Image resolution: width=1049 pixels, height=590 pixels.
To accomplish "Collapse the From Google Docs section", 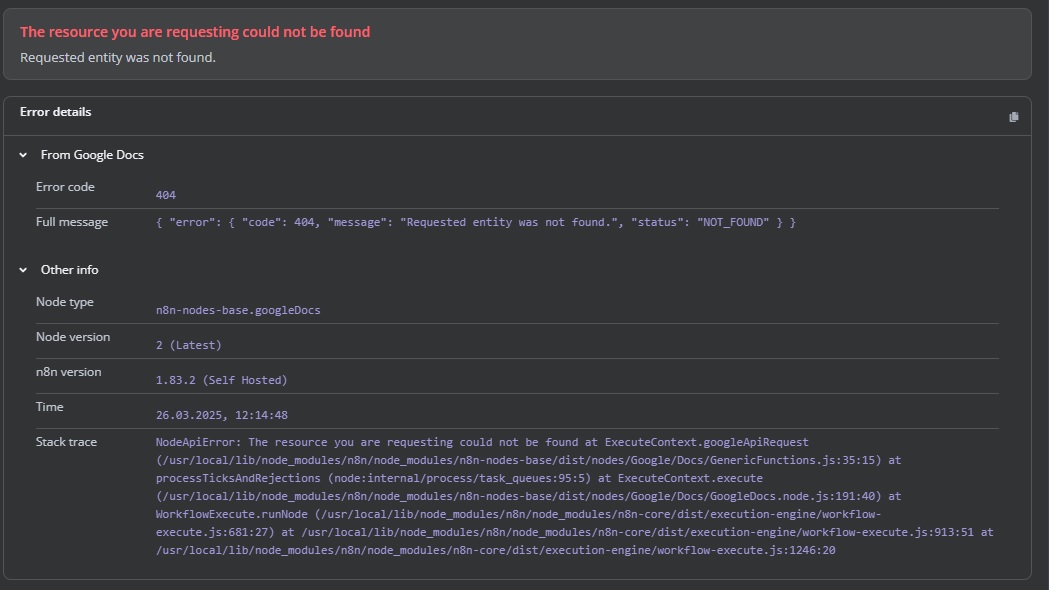I will (x=23, y=155).
